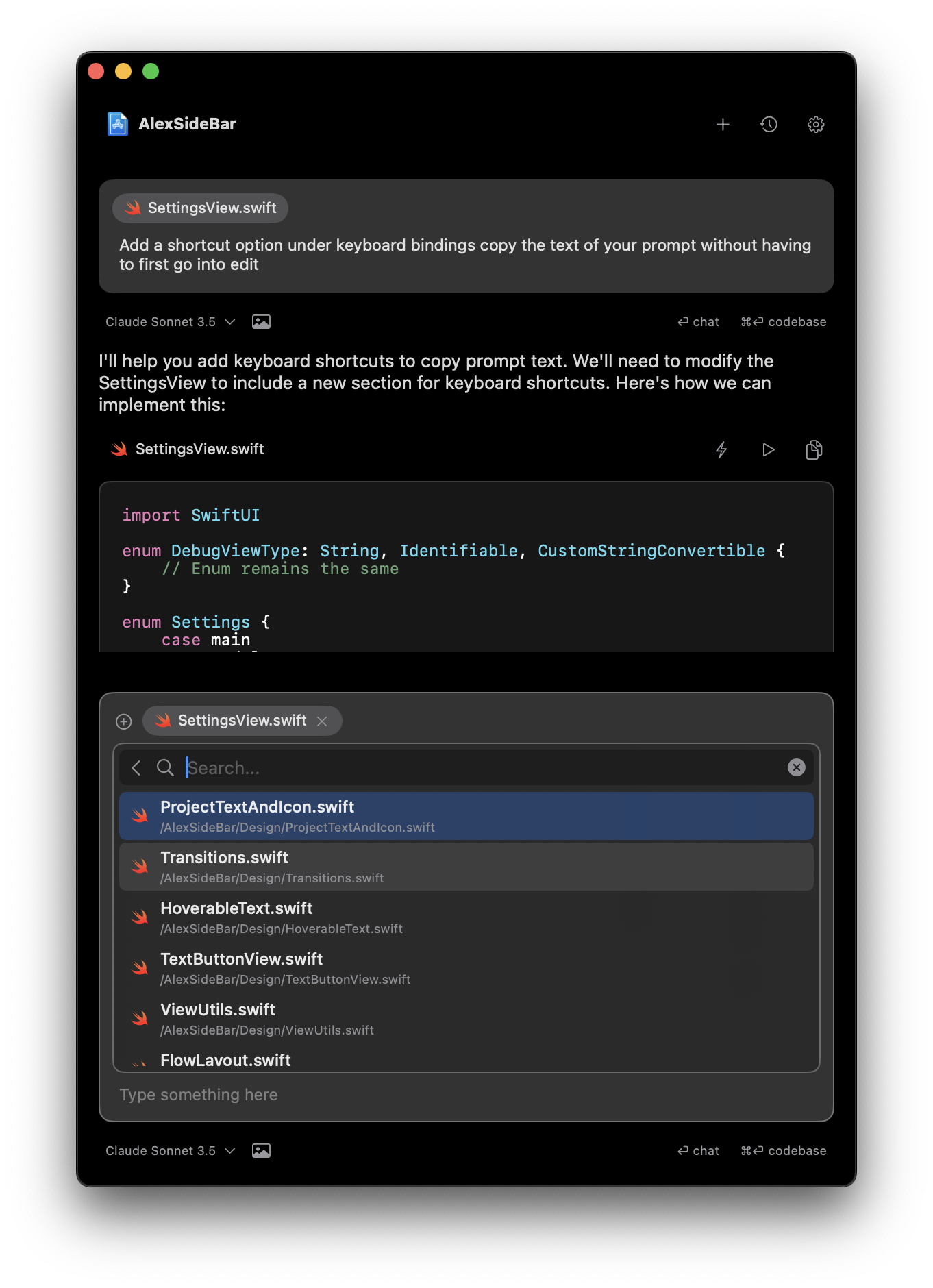
Task: Open the lower Claude Sonnet 3.5 model dropdown
Action: pyautogui.click(x=170, y=1150)
